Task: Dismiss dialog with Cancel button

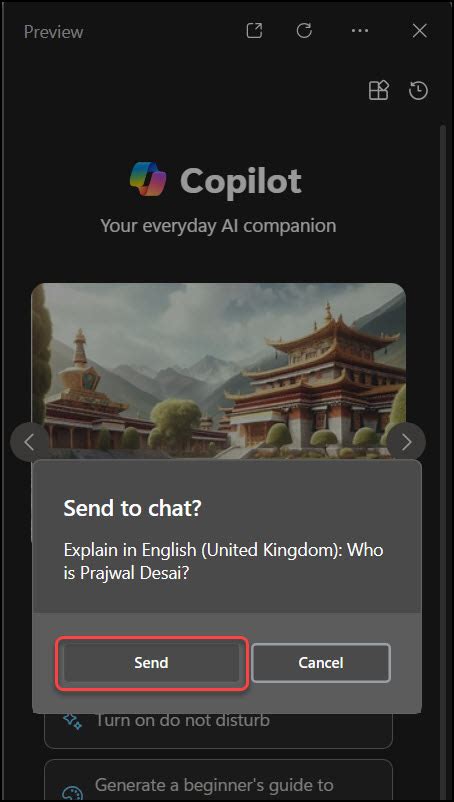Action: click(321, 663)
